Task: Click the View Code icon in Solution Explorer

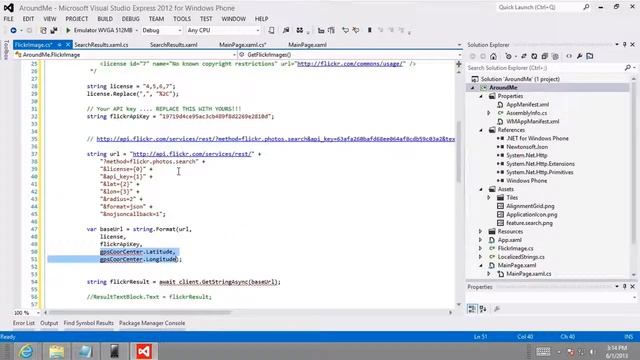Action: point(569,56)
